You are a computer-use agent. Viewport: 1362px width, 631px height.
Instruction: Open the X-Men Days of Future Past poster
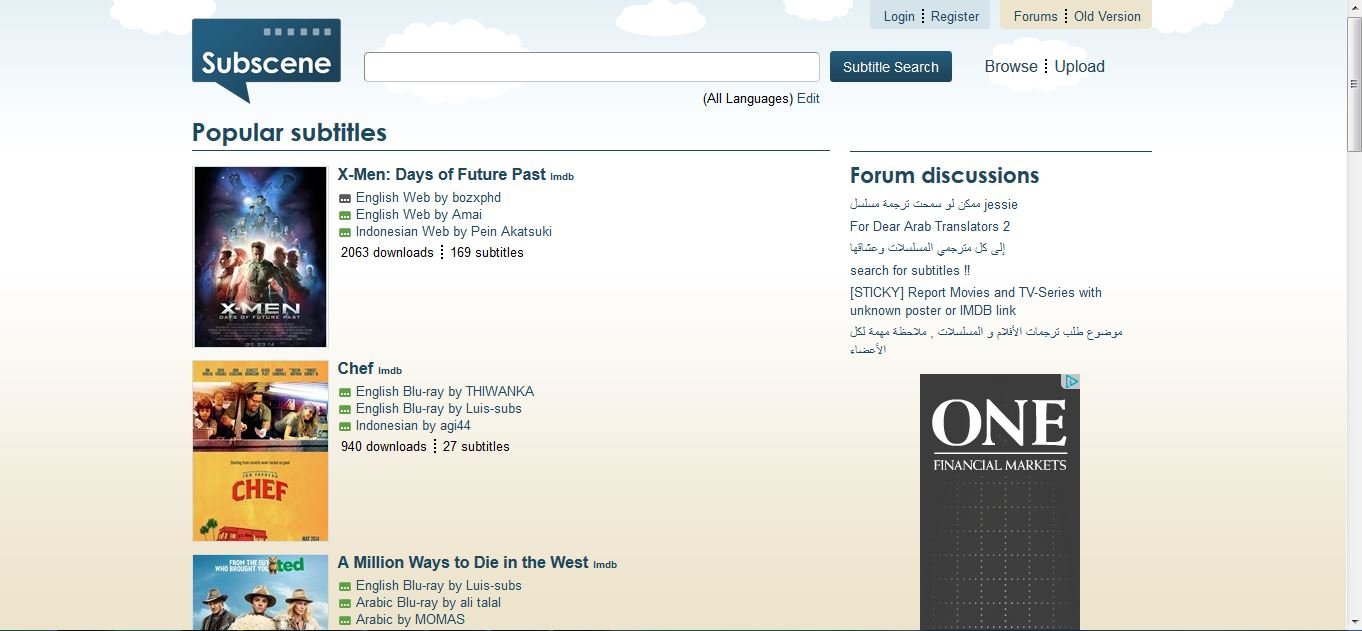[x=260, y=257]
